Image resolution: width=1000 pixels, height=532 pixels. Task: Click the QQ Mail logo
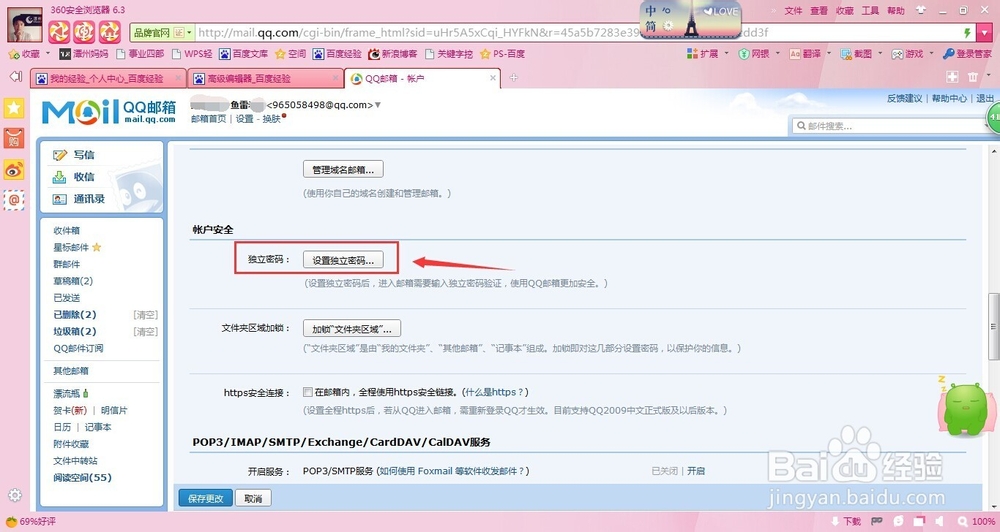point(108,112)
